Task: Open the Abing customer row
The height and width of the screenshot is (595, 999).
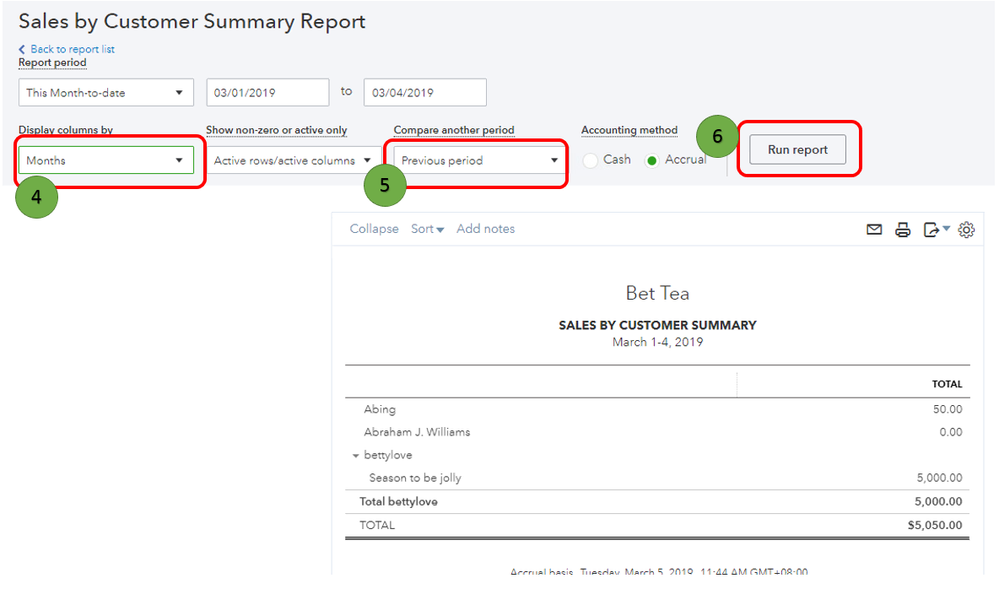Action: [380, 409]
